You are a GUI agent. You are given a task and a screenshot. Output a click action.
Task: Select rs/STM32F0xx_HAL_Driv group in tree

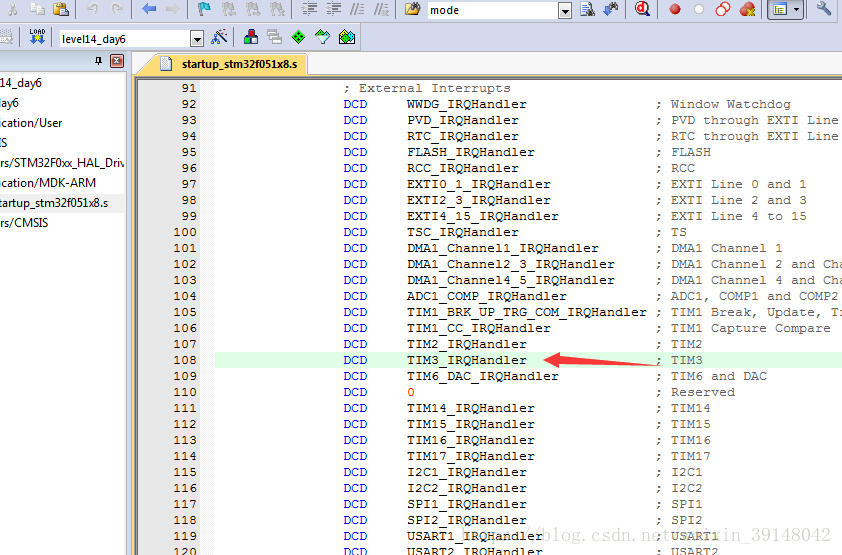[x=62, y=163]
